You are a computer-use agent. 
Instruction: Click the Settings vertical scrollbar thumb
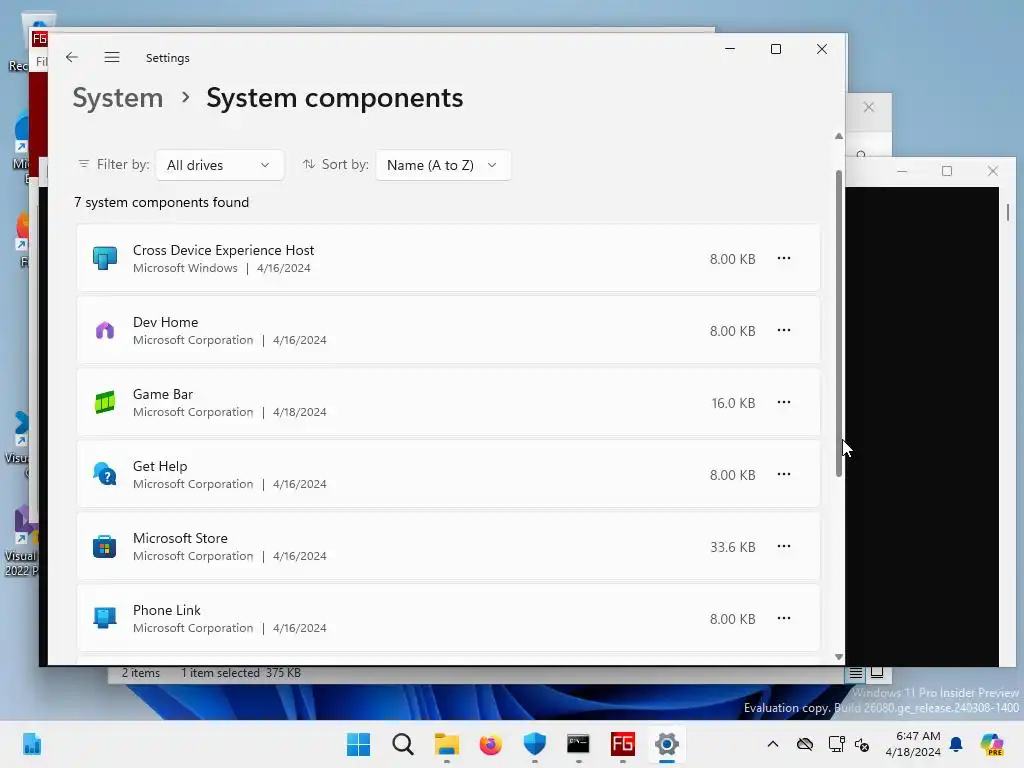pos(839,323)
